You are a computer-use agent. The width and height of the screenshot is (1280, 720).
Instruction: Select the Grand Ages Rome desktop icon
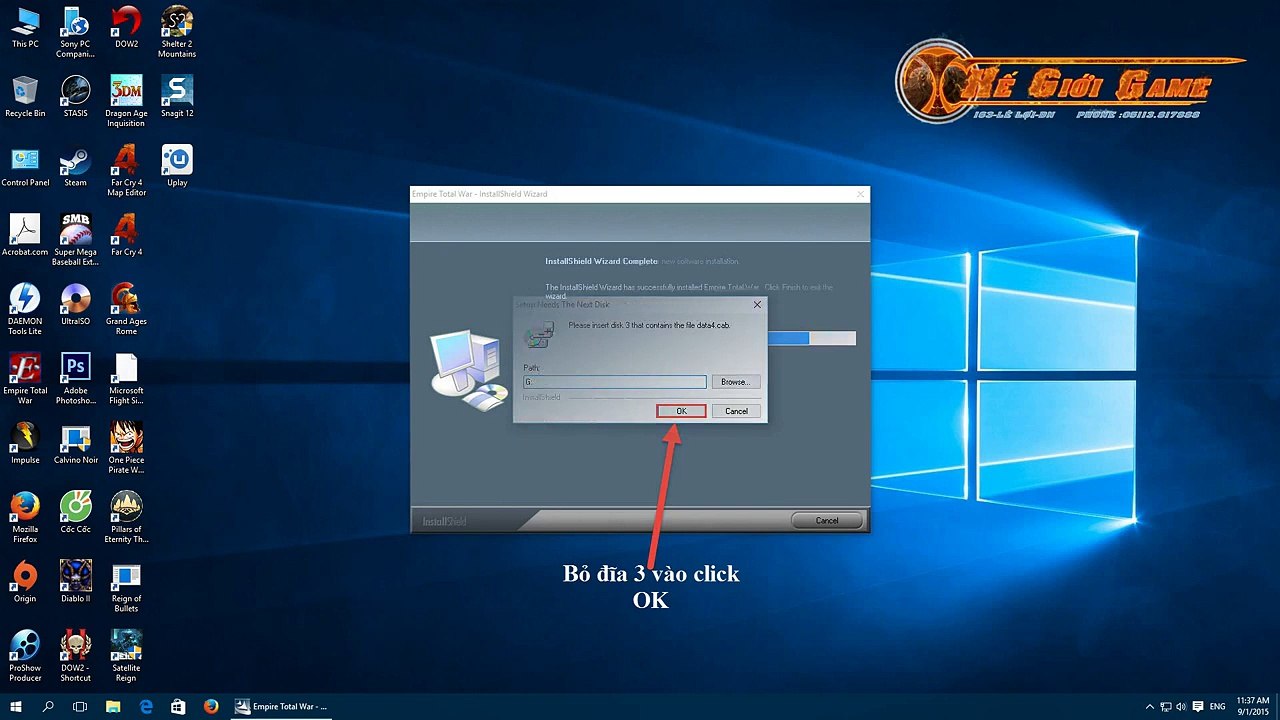click(126, 309)
